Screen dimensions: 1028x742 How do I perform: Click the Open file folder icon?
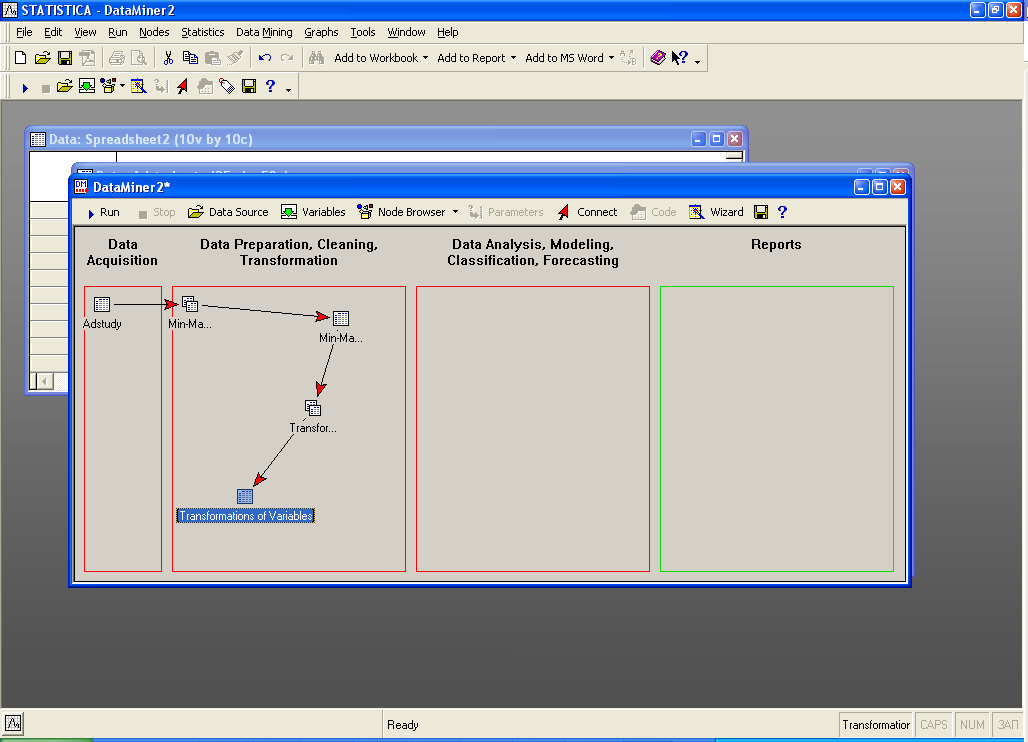click(x=43, y=58)
